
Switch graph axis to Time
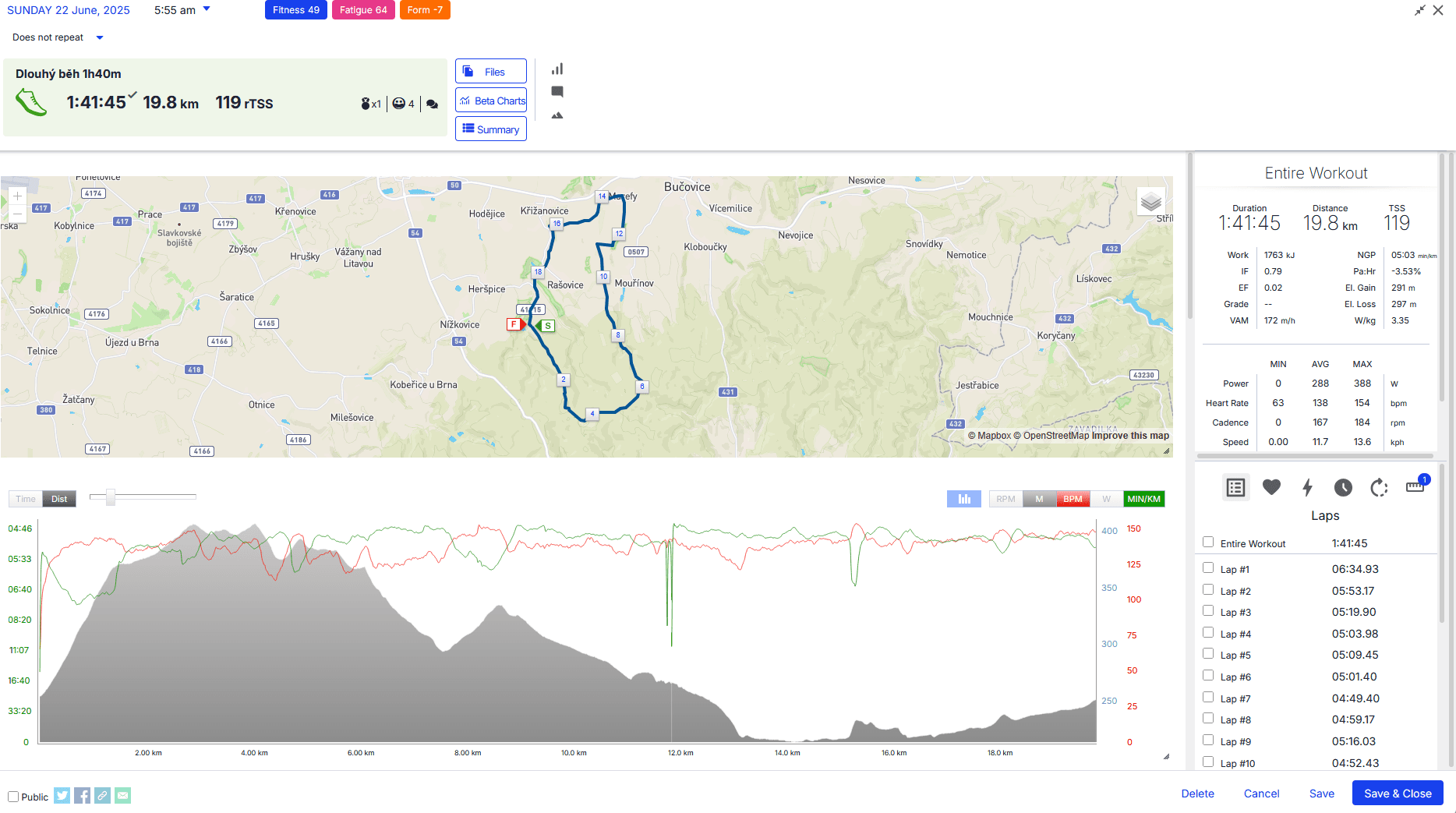[x=26, y=499]
